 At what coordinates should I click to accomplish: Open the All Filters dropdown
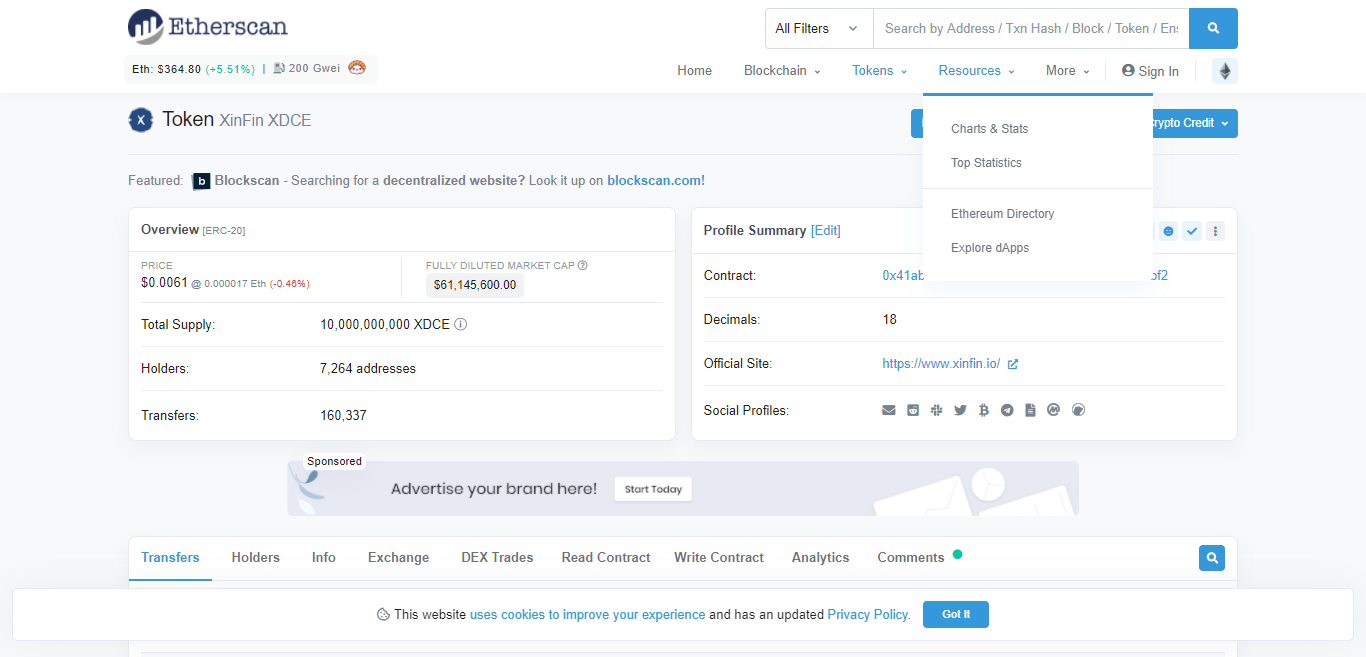coord(819,28)
